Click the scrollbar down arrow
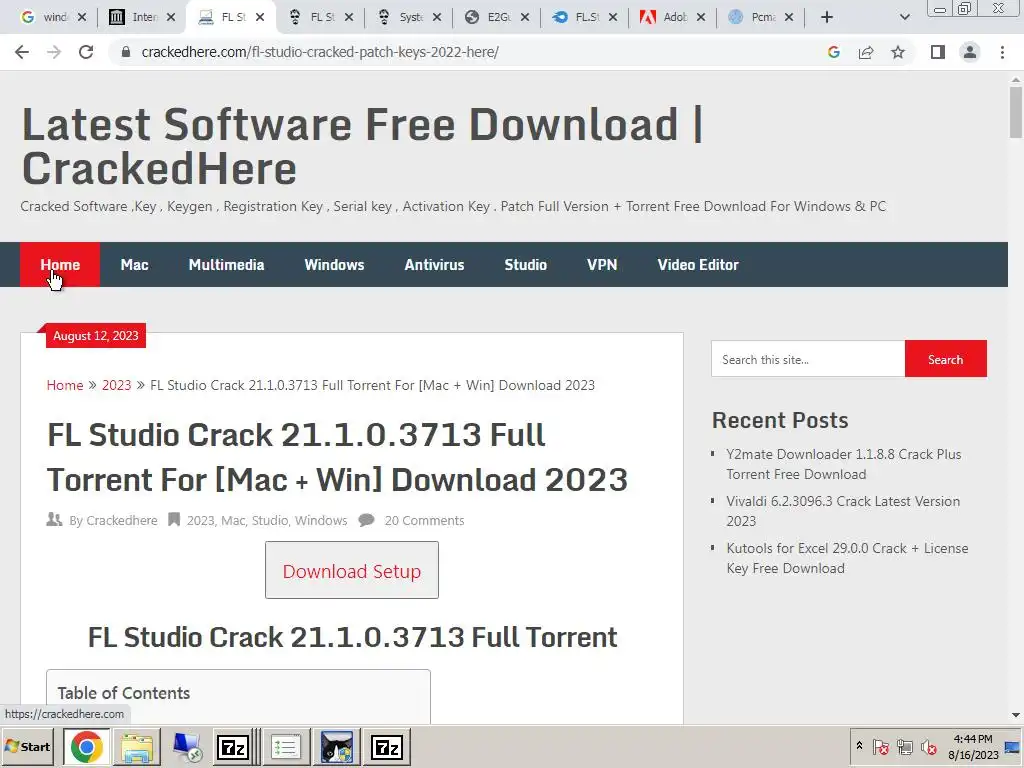 click(1016, 715)
